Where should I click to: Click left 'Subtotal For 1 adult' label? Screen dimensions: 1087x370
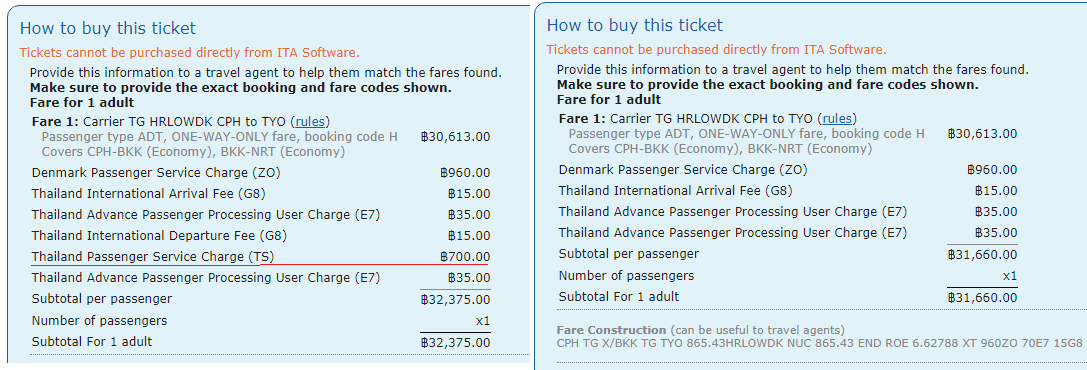[x=92, y=342]
